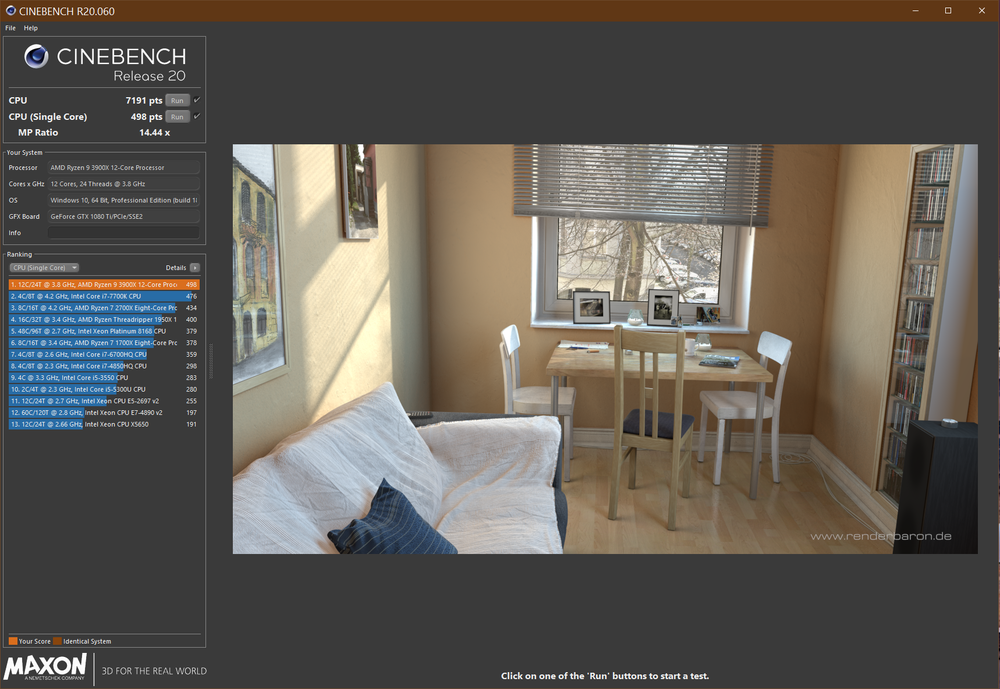Click the 7191 pts CPU score
This screenshot has width=1000, height=689.
click(143, 100)
